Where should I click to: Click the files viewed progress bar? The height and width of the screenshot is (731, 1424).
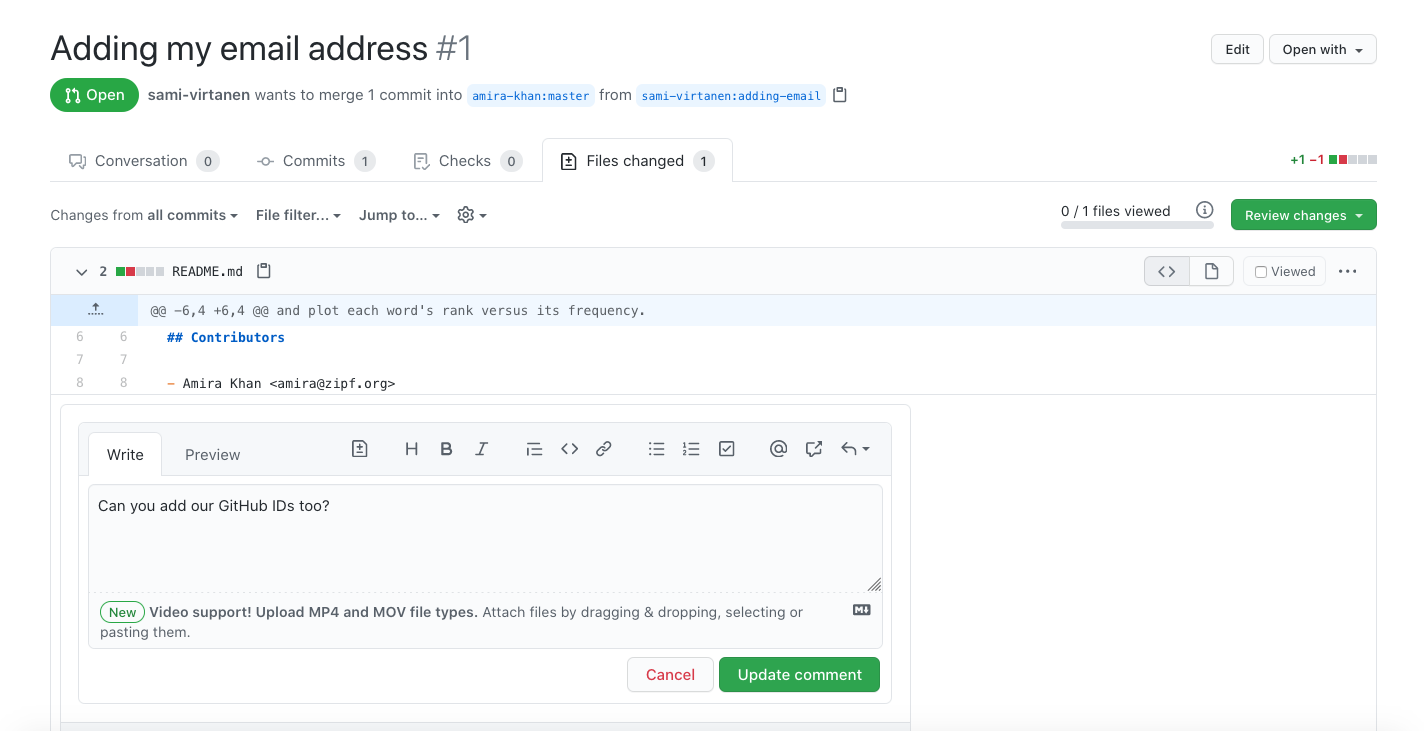[x=1123, y=225]
